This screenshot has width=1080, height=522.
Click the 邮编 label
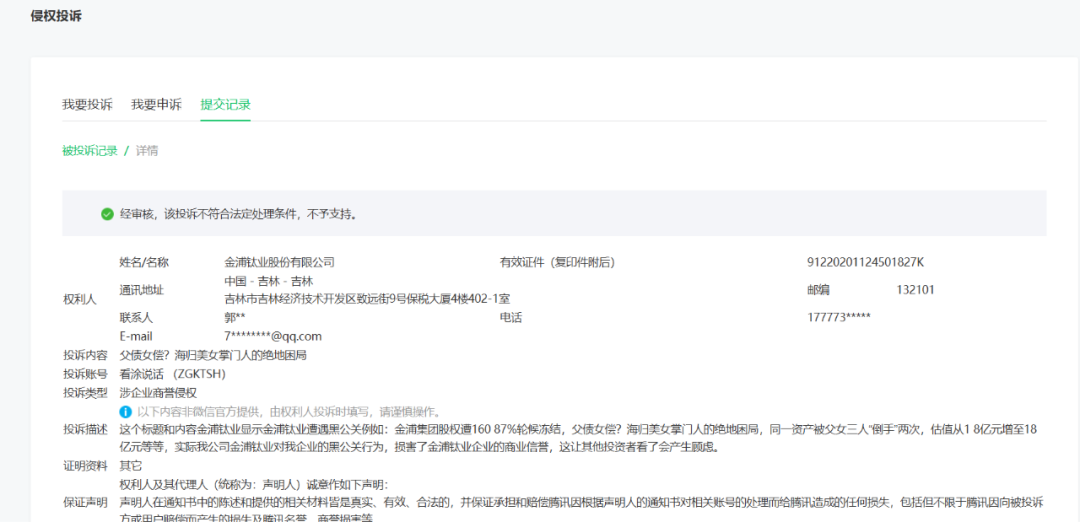818,290
